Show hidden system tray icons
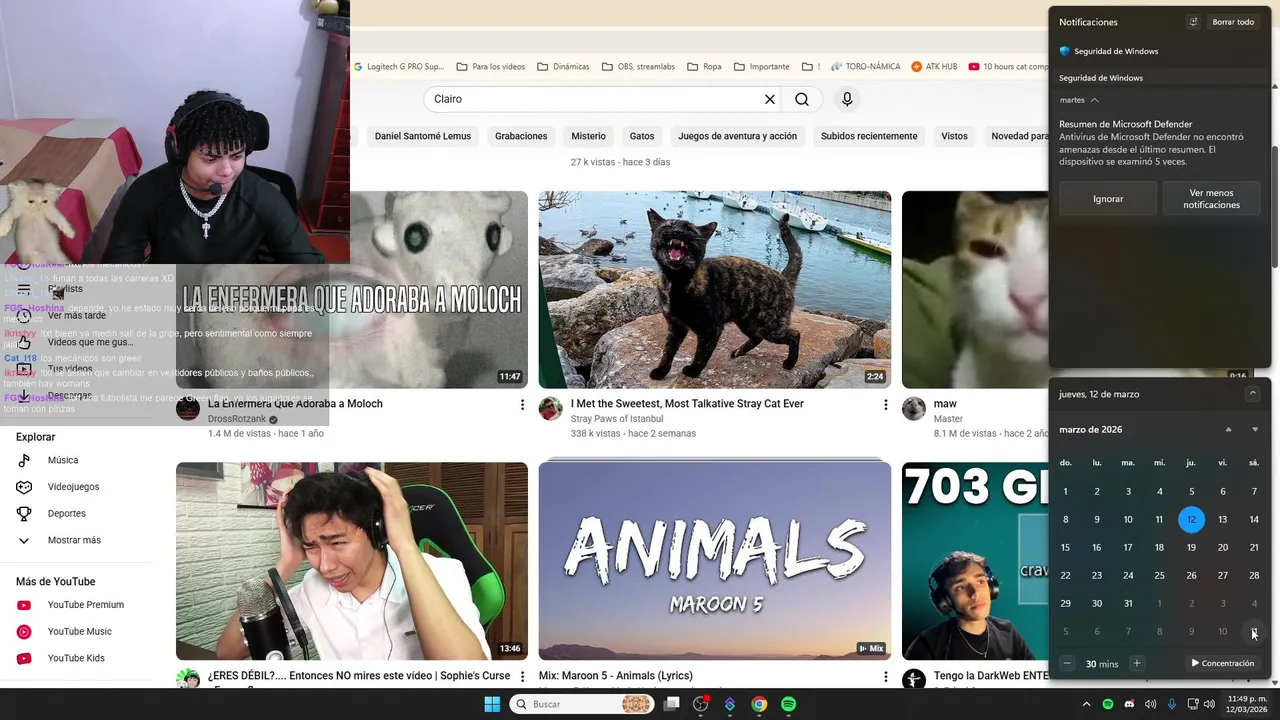The height and width of the screenshot is (720, 1280). (x=1086, y=704)
